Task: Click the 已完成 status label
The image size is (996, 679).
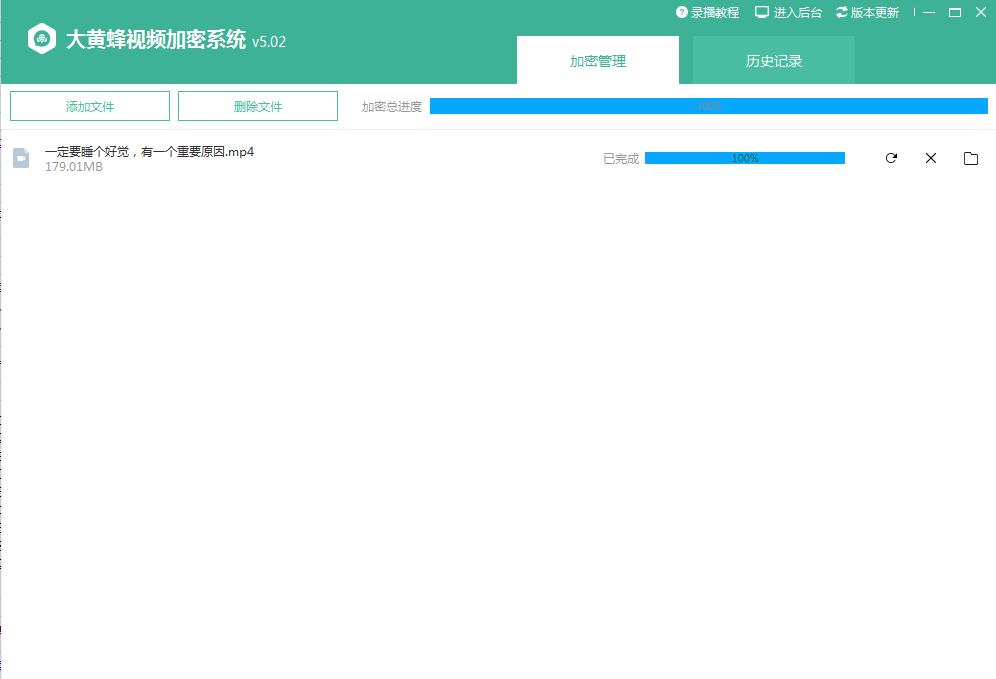Action: tap(620, 159)
